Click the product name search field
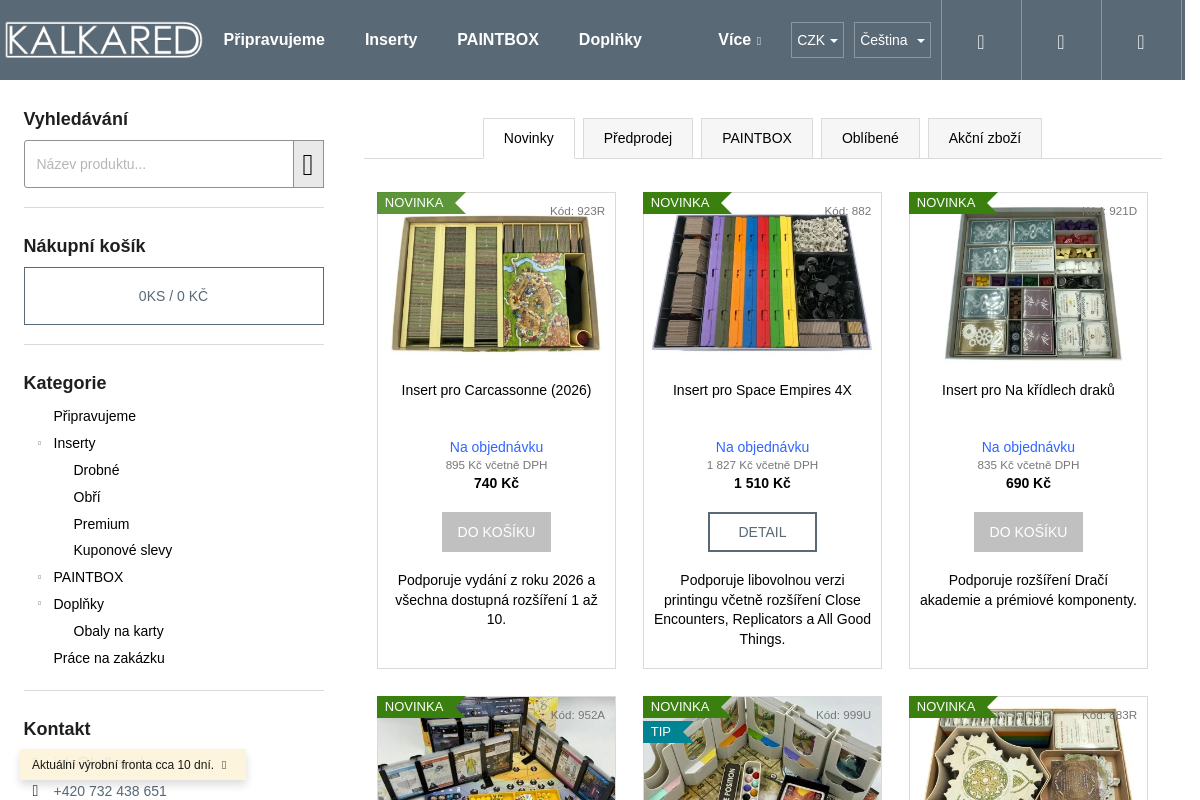The width and height of the screenshot is (1200, 800). click(x=159, y=164)
